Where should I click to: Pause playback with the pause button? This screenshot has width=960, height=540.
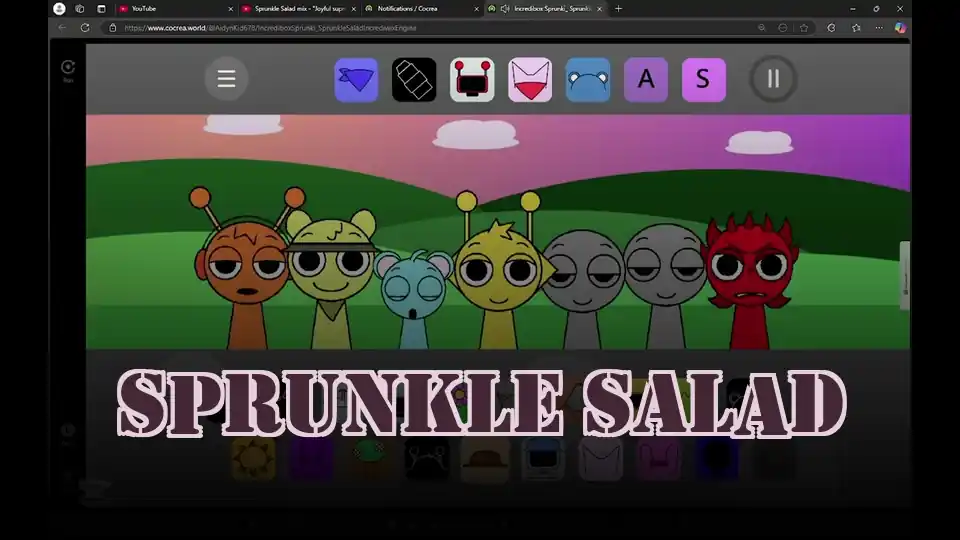(773, 78)
